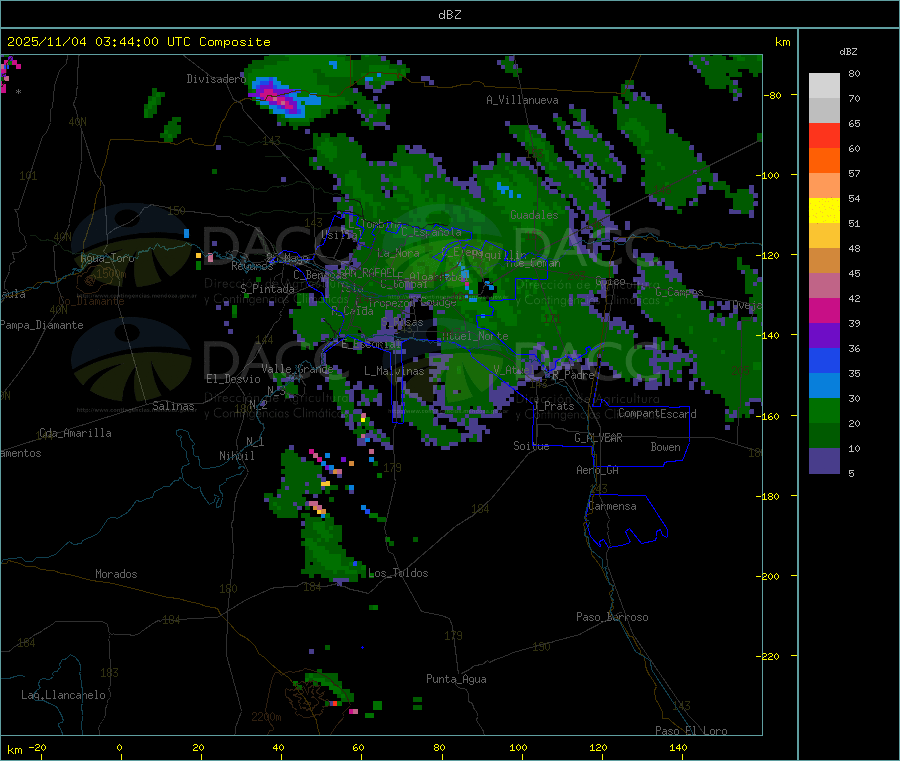Click the Soitue label
The height and width of the screenshot is (761, 900).
tap(531, 446)
